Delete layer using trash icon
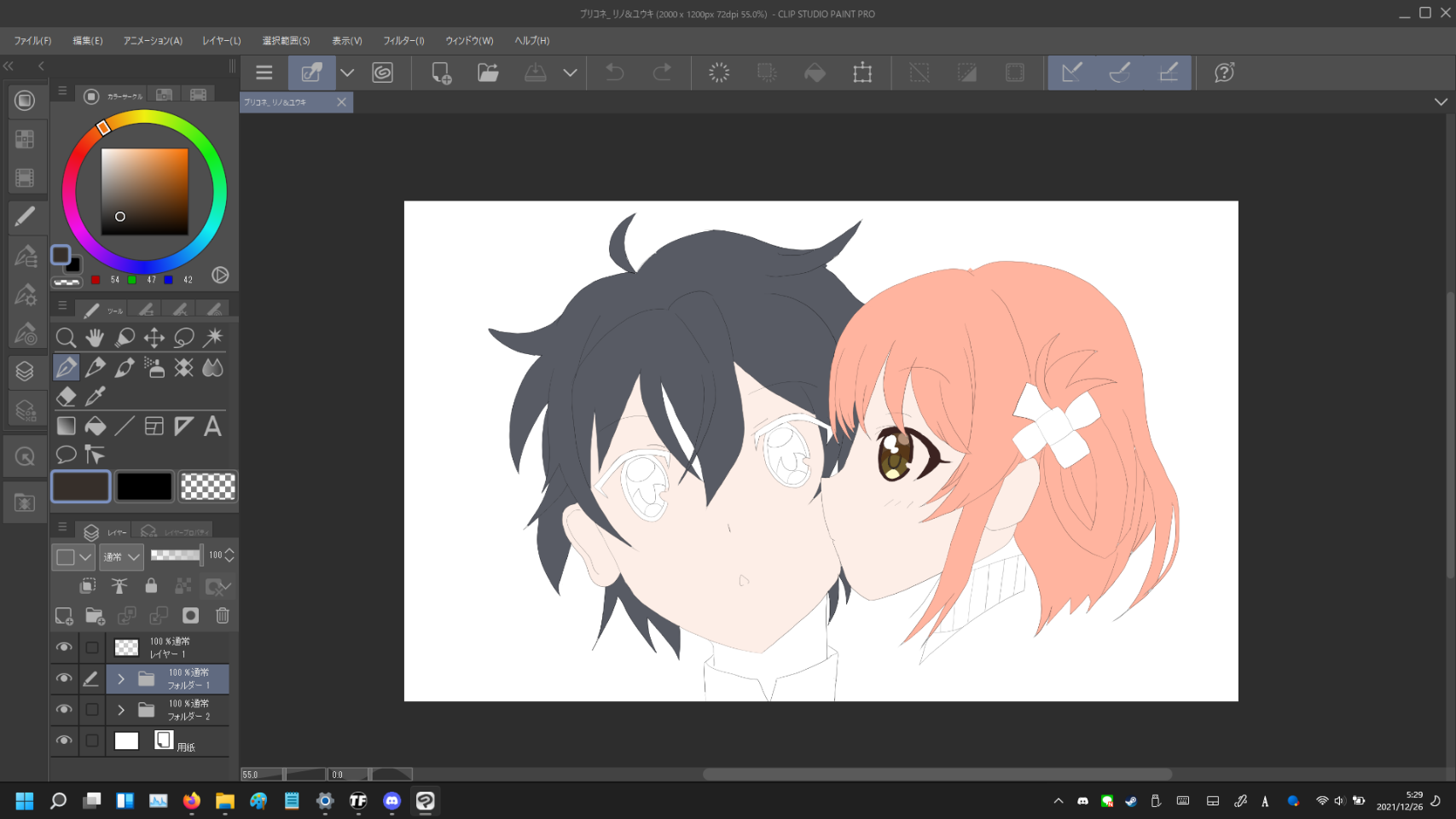This screenshot has height=819, width=1456. (x=223, y=615)
